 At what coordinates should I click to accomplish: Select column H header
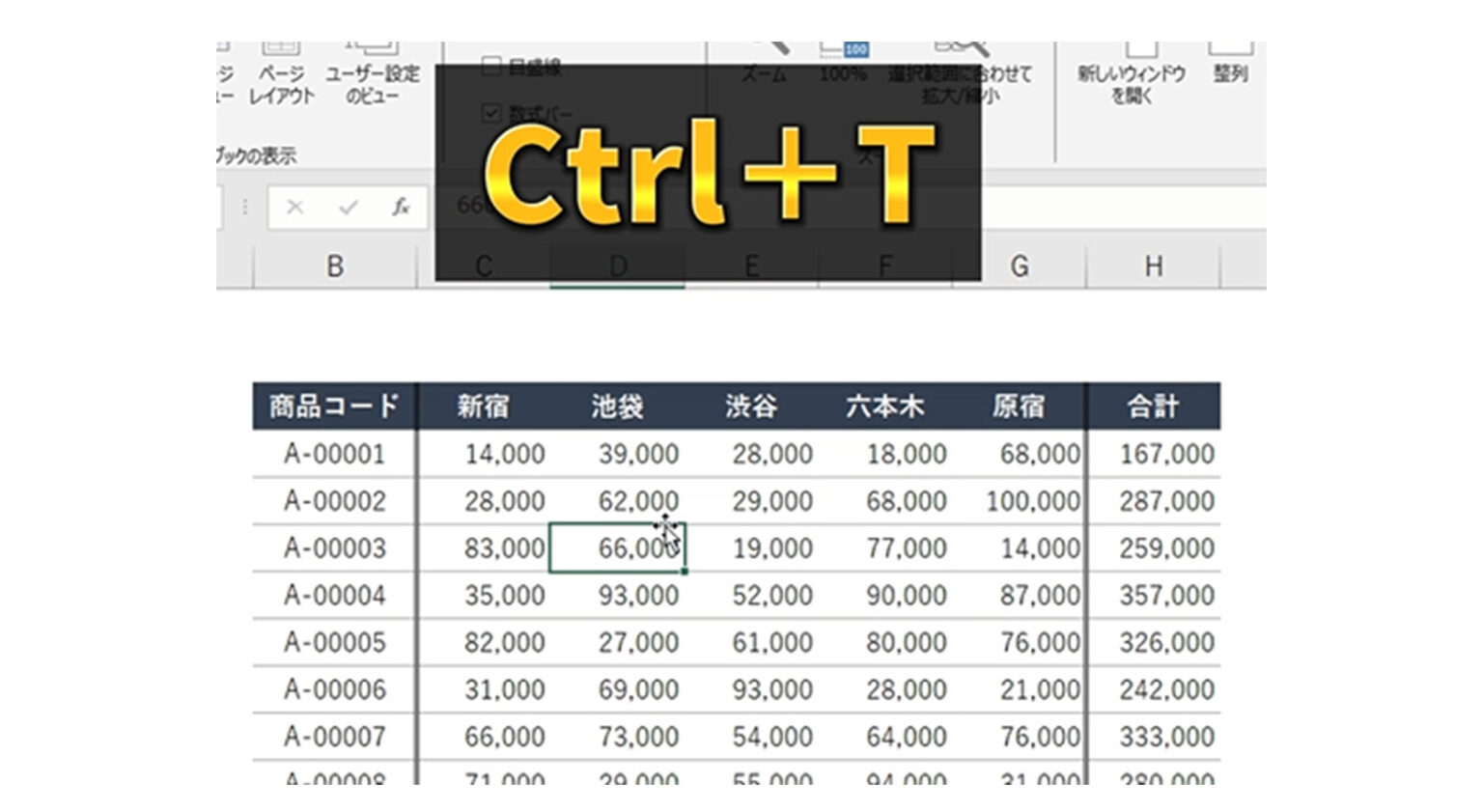coord(1153,266)
